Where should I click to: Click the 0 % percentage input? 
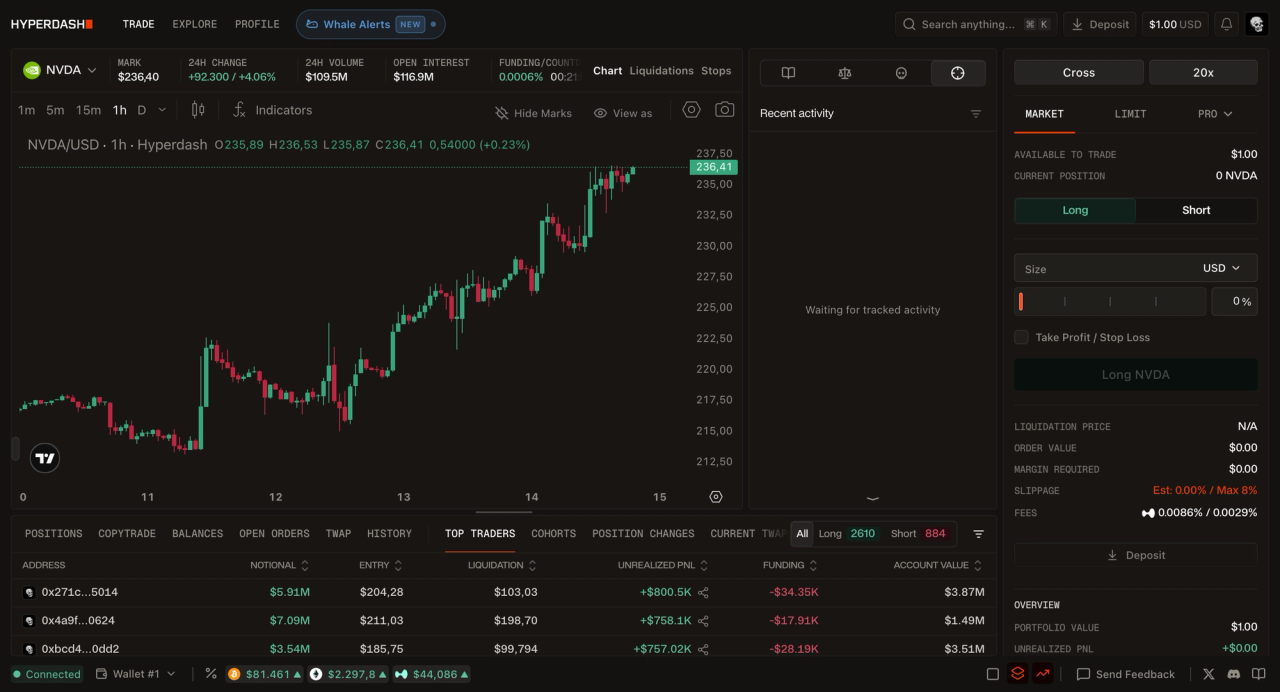click(x=1234, y=301)
